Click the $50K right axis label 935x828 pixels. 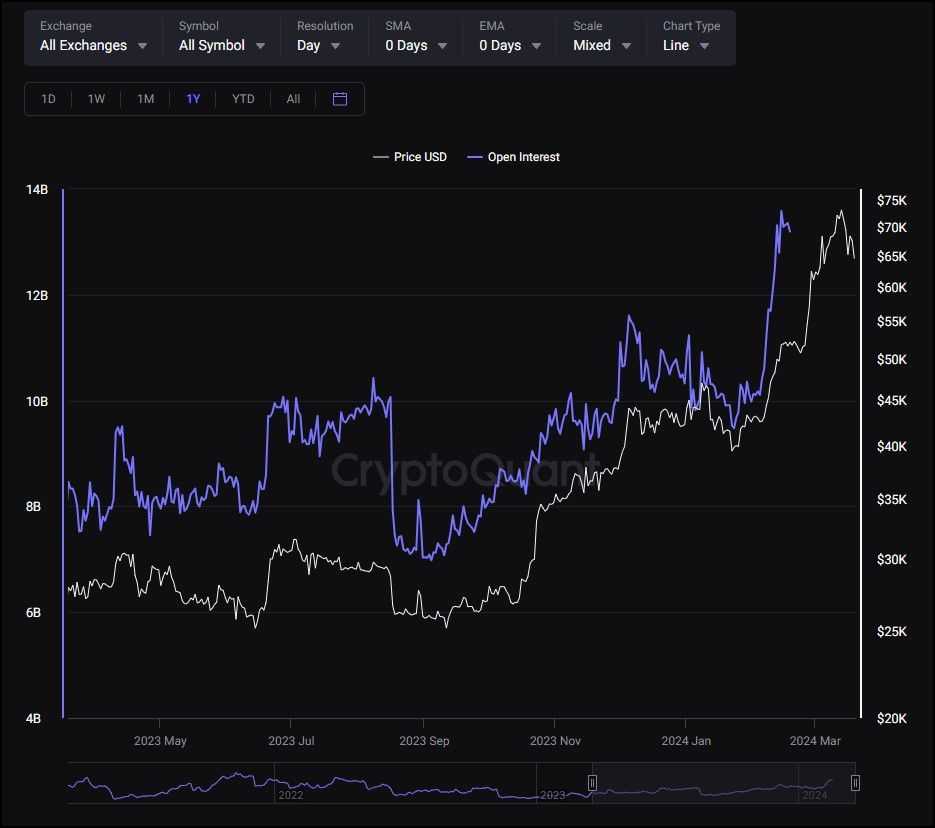point(891,359)
